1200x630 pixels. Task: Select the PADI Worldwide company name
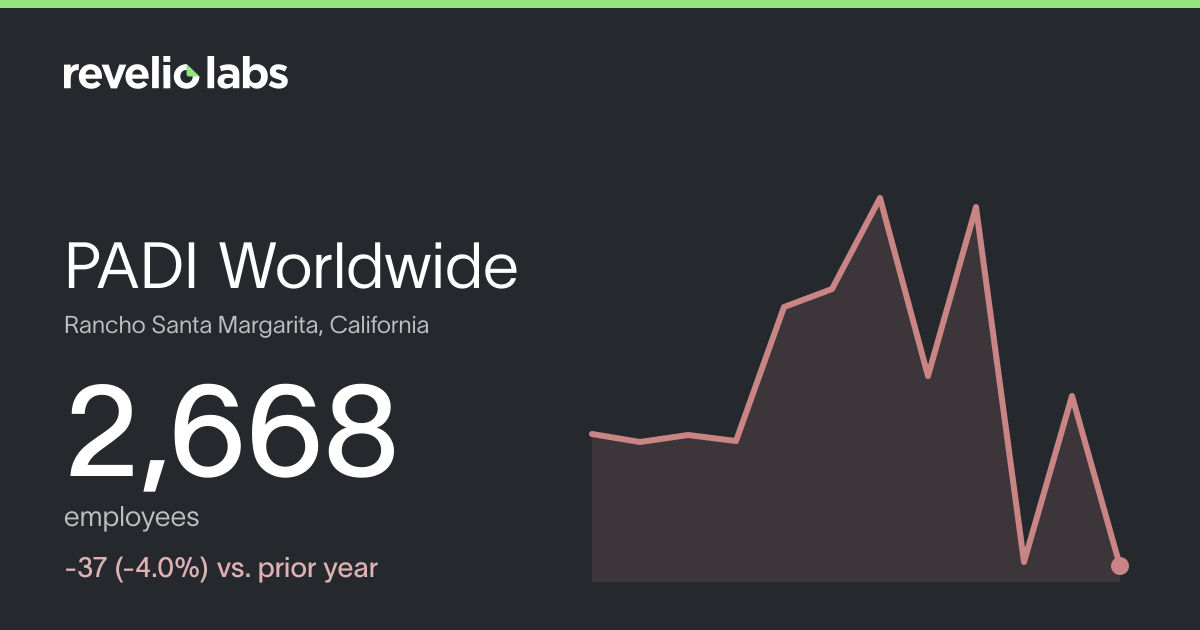pos(291,267)
